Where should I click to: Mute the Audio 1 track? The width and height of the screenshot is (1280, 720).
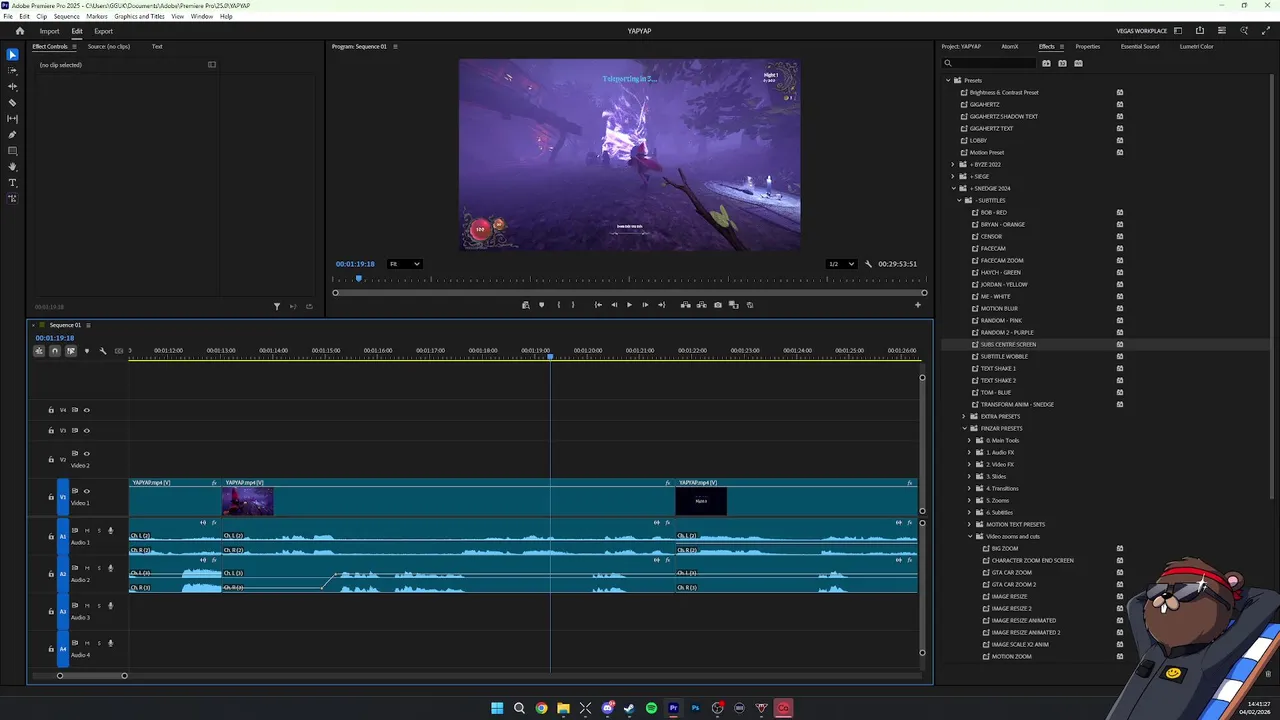pyautogui.click(x=87, y=530)
